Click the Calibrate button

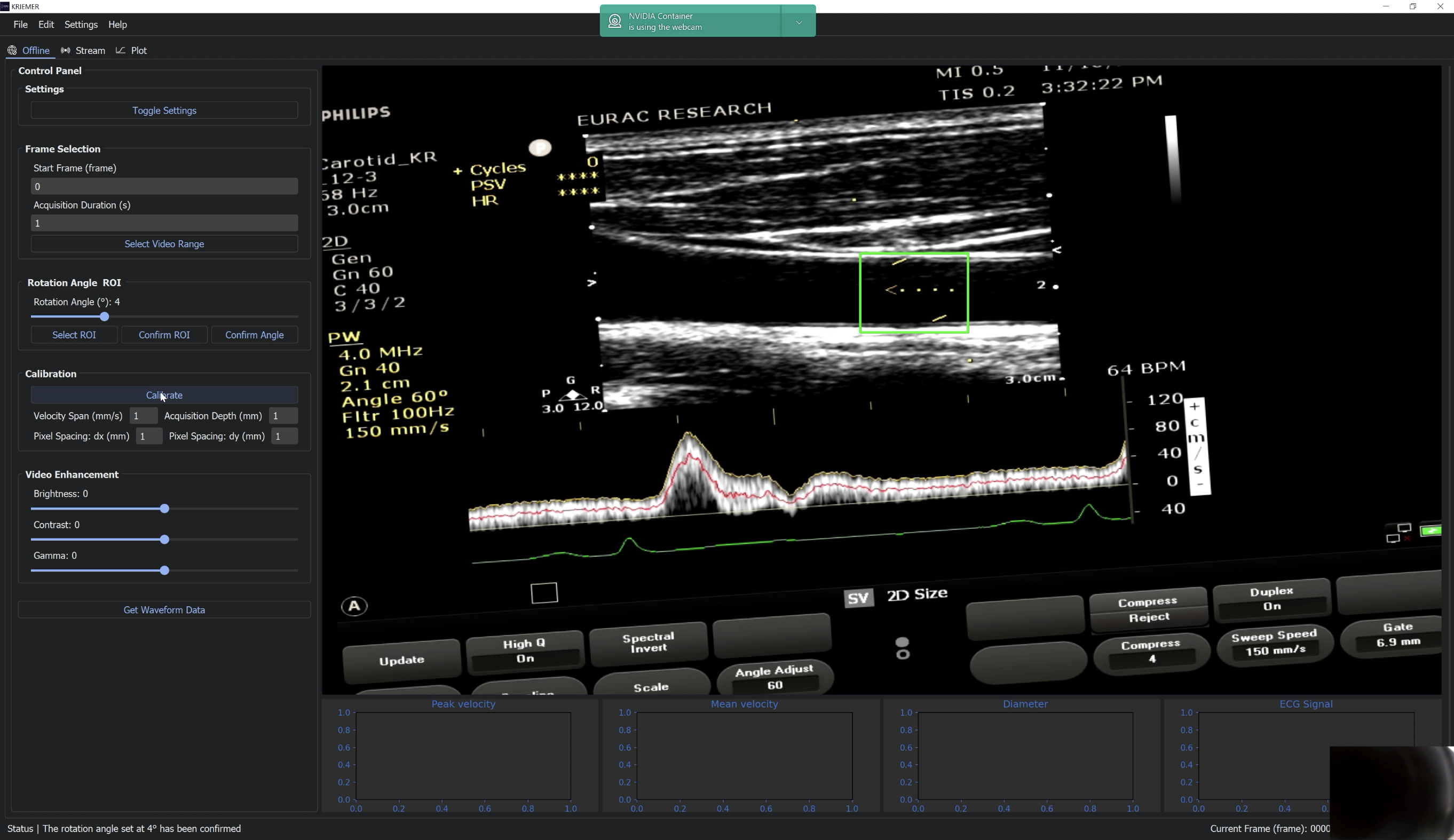[x=164, y=395]
